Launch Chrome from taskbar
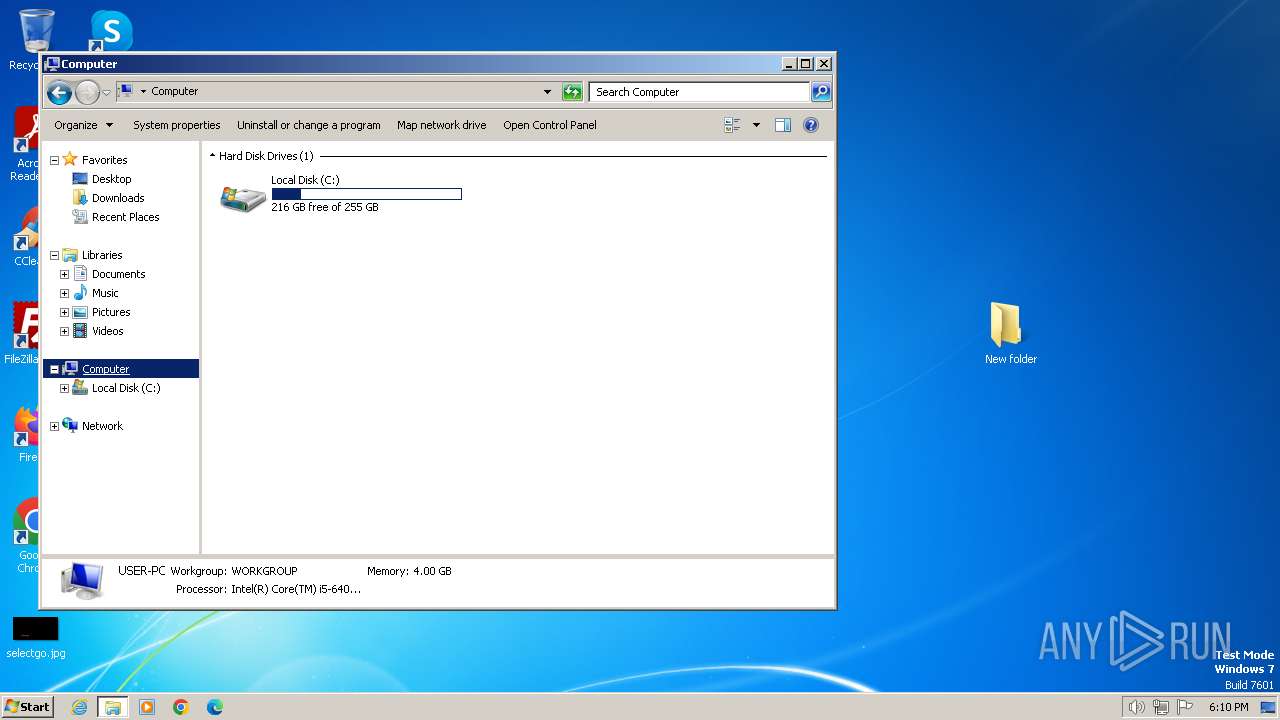Image resolution: width=1280 pixels, height=720 pixels. 181,707
